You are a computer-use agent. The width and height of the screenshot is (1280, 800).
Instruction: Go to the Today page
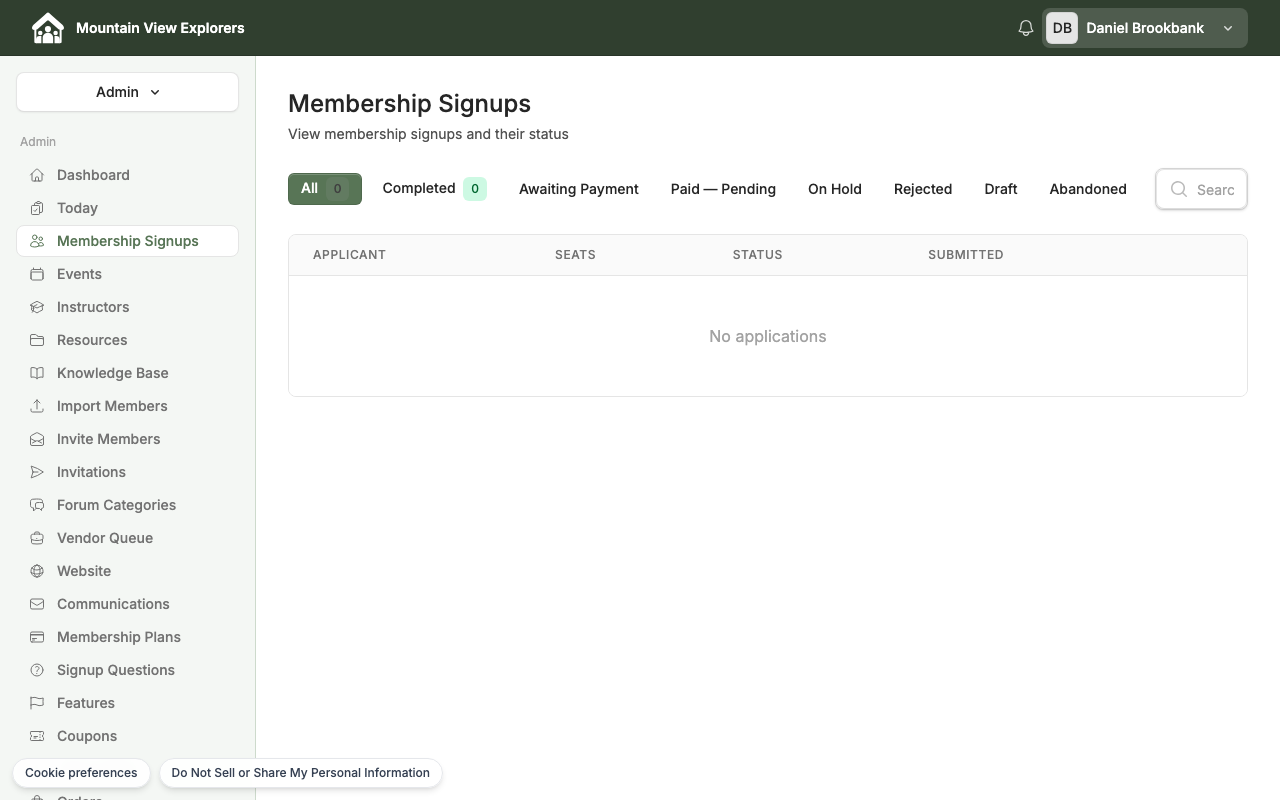(127, 208)
